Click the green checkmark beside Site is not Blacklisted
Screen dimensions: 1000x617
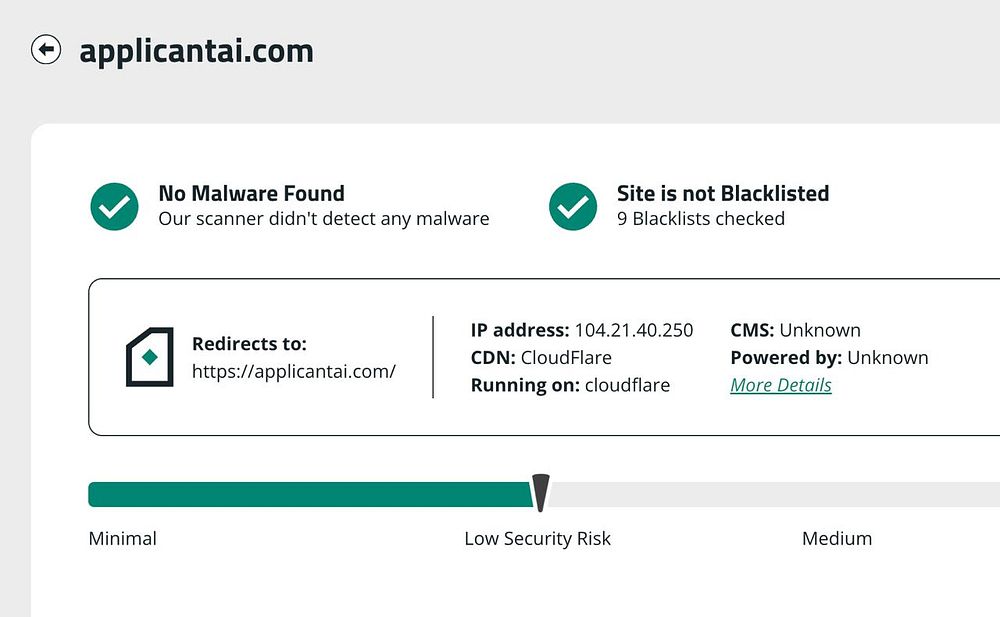(573, 206)
